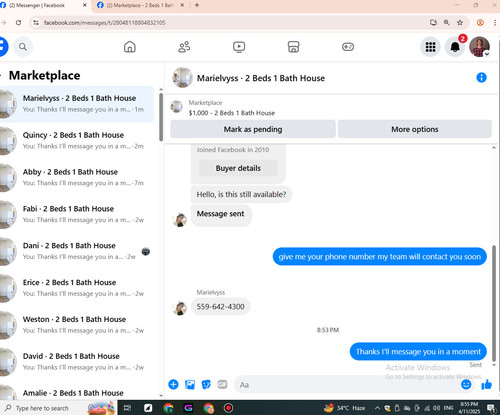Open Task View on the taskbar

pyautogui.click(x=127, y=408)
